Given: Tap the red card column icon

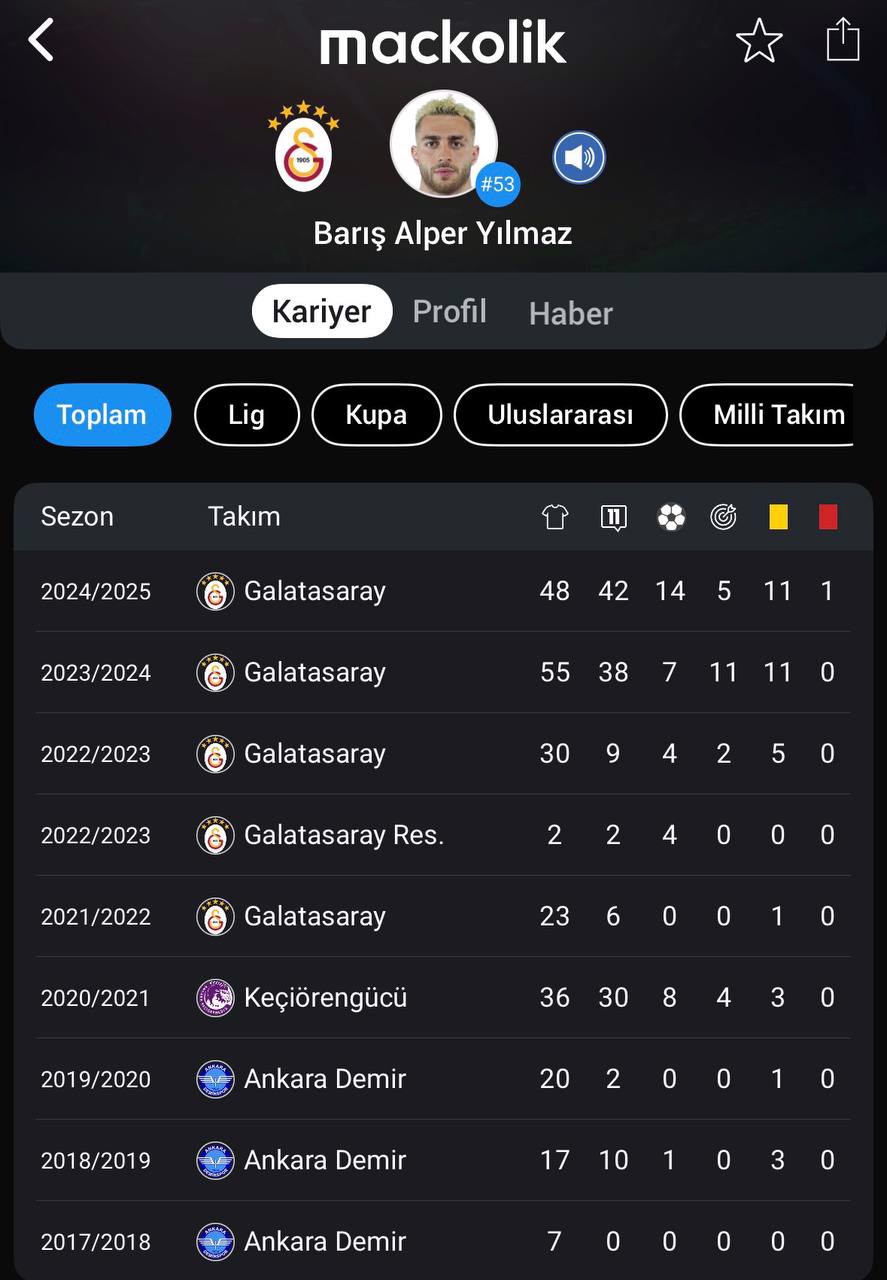Looking at the screenshot, I should point(828,517).
